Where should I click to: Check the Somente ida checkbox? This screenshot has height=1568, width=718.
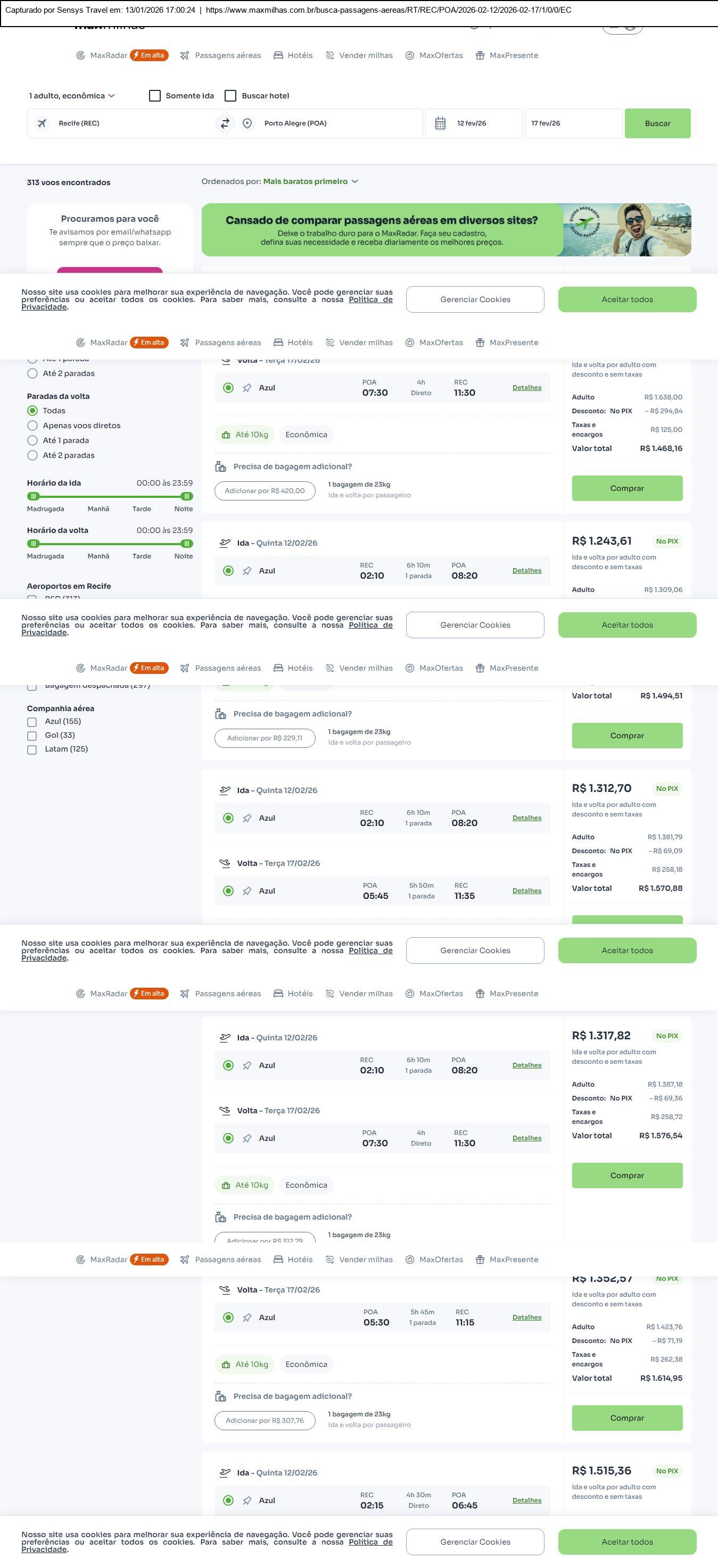click(x=155, y=96)
